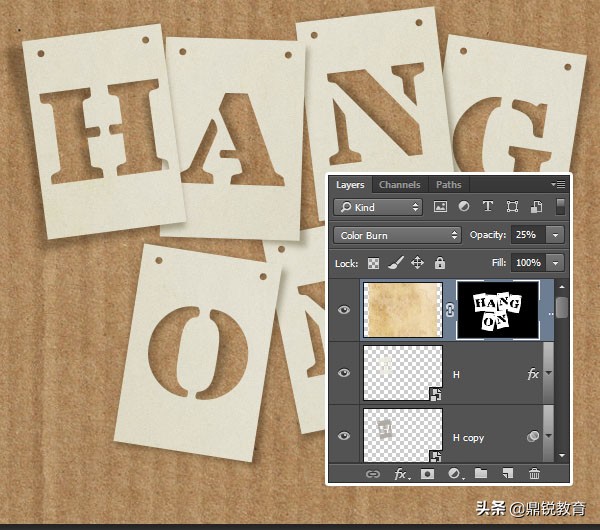This screenshot has height=530, width=600.
Task: Lock image pixels brush icon
Action: (x=396, y=263)
